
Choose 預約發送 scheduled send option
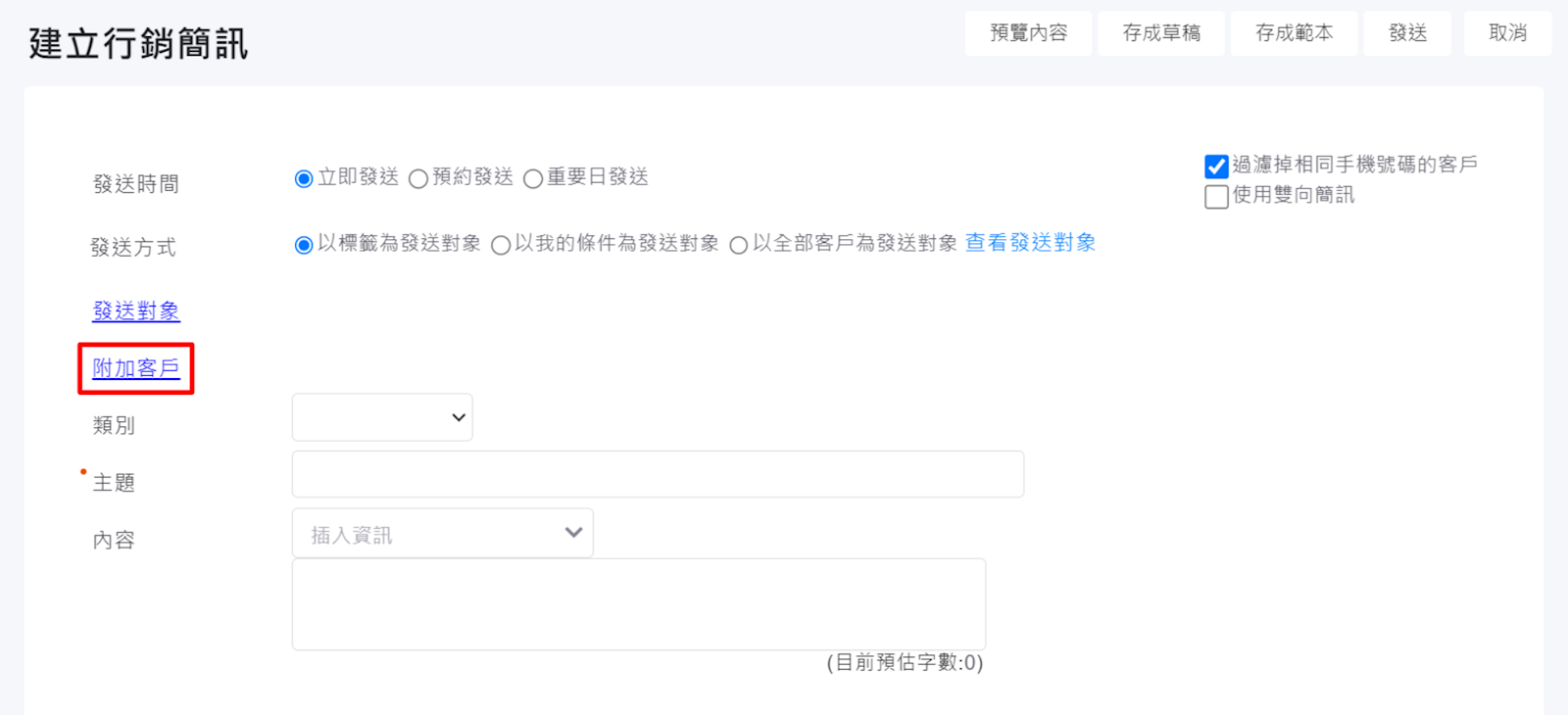pyautogui.click(x=418, y=178)
